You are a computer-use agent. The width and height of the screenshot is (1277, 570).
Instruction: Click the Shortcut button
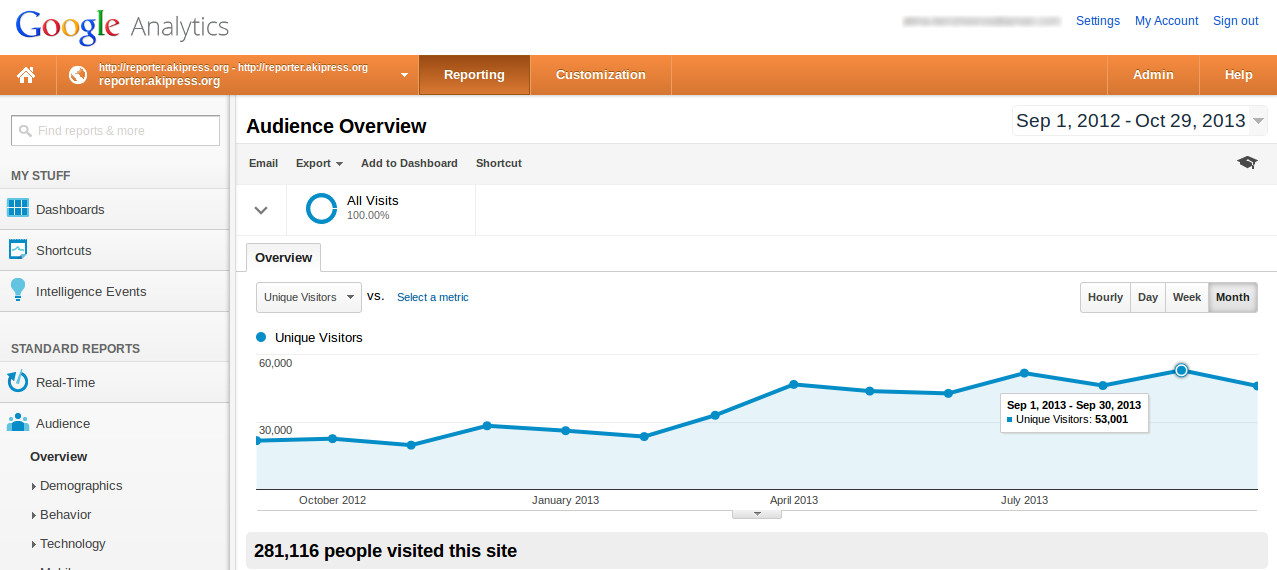click(499, 163)
